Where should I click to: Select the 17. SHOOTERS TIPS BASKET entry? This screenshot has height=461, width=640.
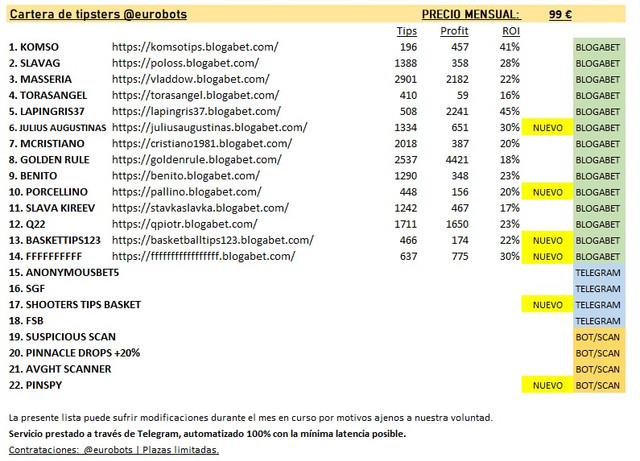(75, 305)
